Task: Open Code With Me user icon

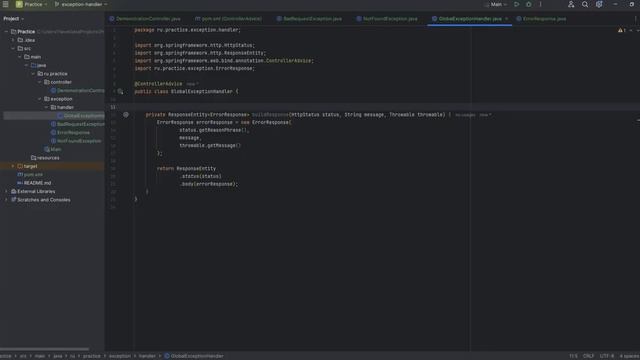Action: [x=571, y=4]
